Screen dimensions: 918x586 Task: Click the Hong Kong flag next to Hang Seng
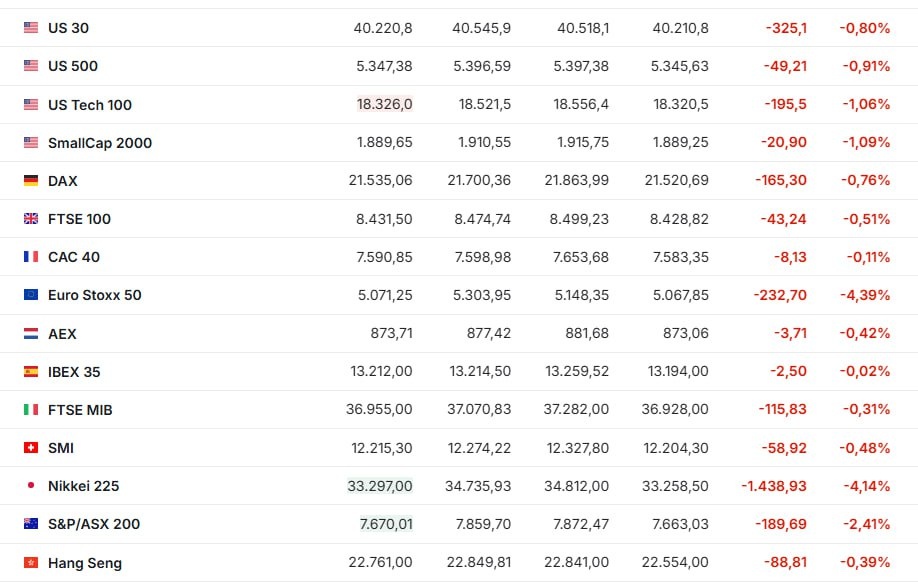tap(31, 563)
